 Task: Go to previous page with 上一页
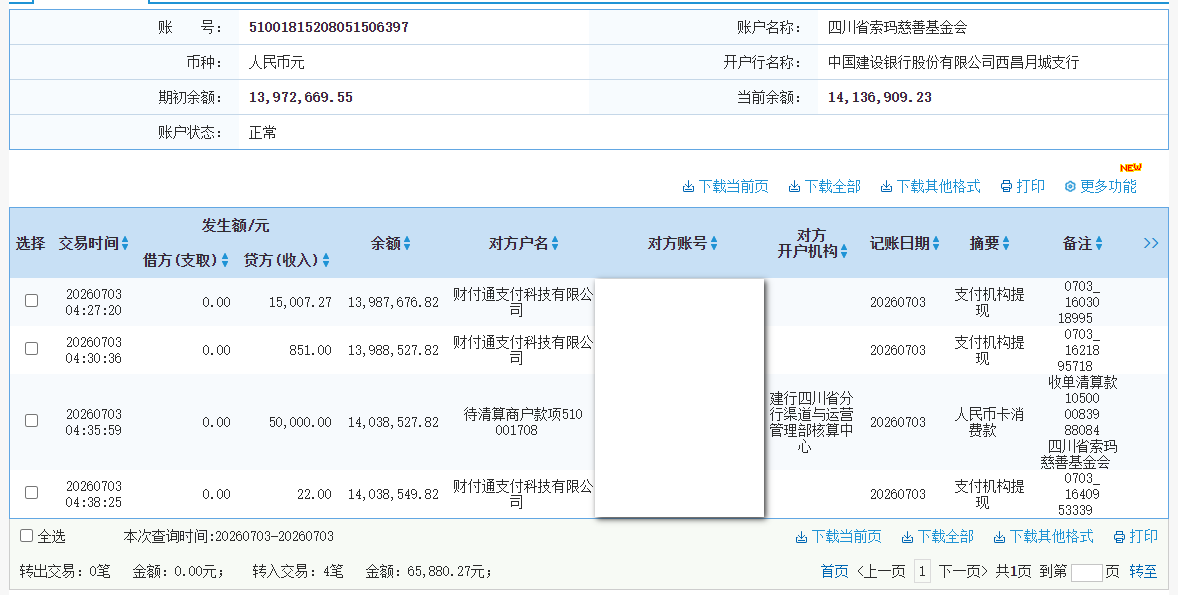881,572
